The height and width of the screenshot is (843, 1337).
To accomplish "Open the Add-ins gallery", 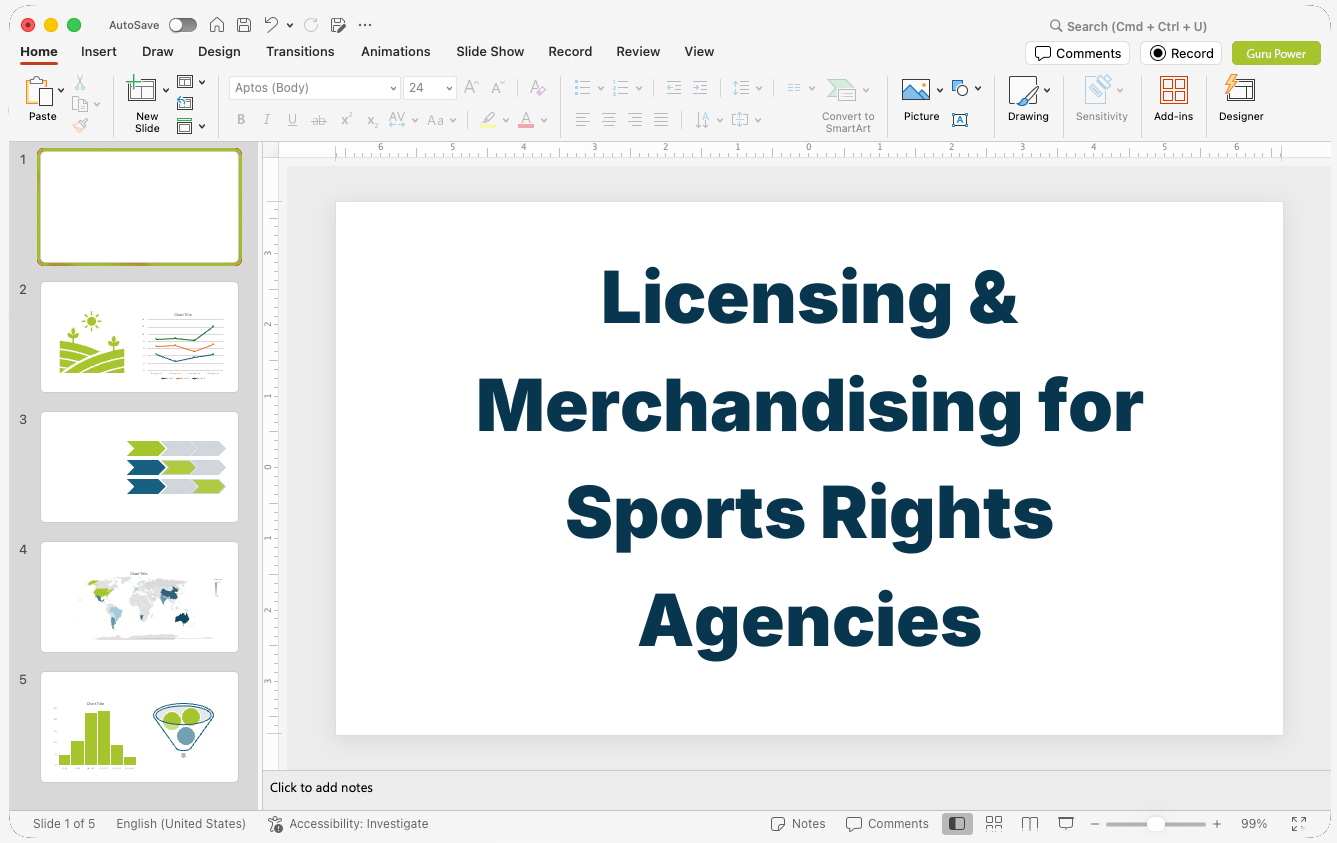I will click(x=1173, y=99).
